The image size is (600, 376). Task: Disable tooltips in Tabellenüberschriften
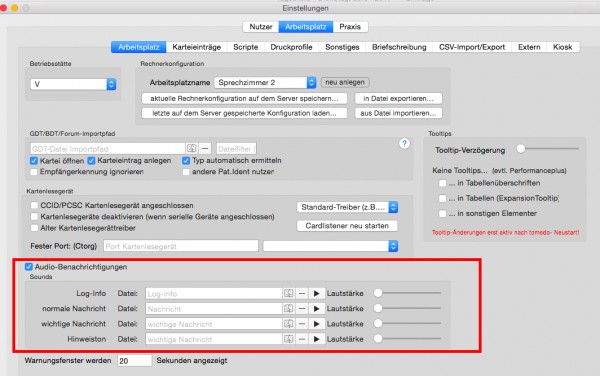[443, 183]
